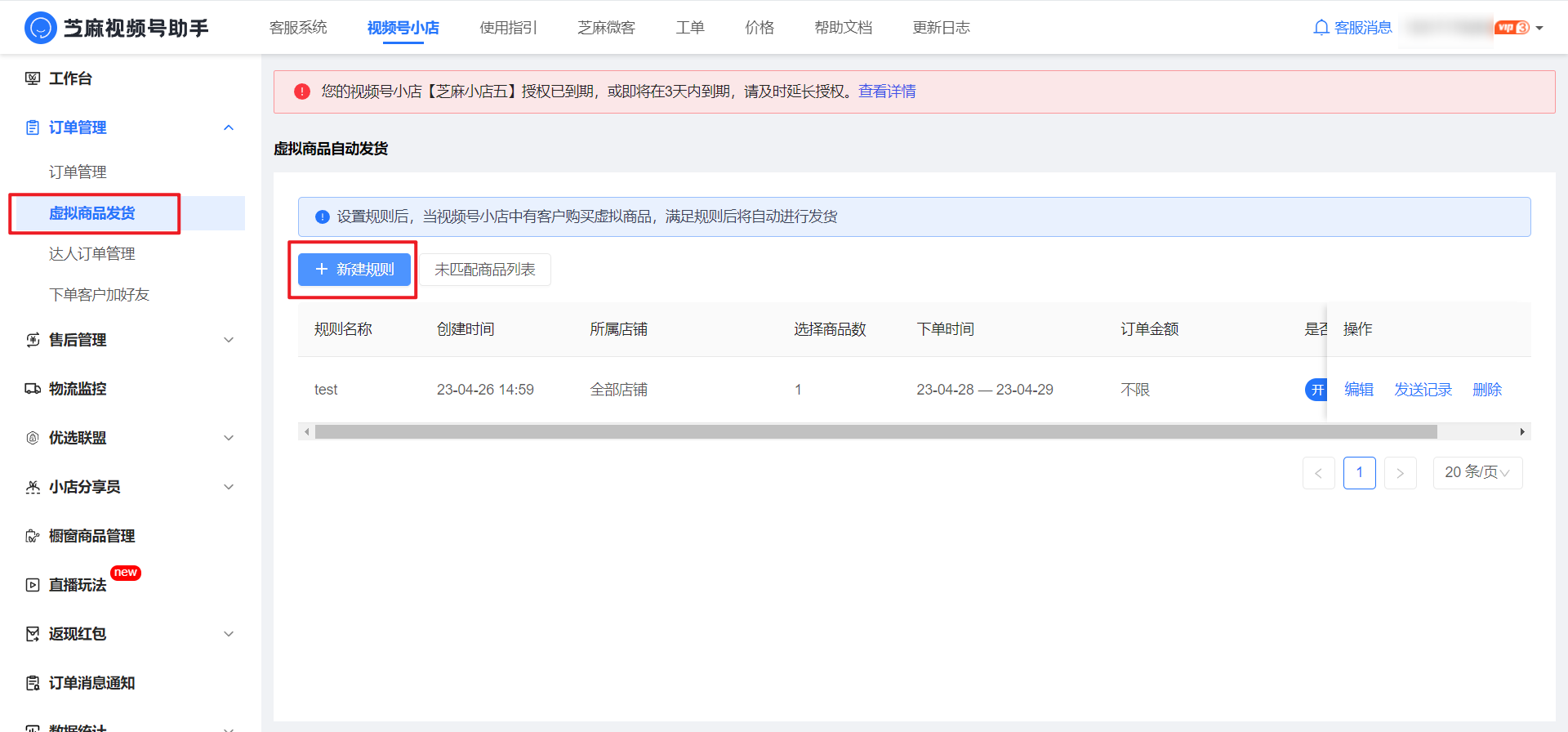Open the account dropdown arrow at top right
The image size is (1568, 732).
coord(1539,28)
